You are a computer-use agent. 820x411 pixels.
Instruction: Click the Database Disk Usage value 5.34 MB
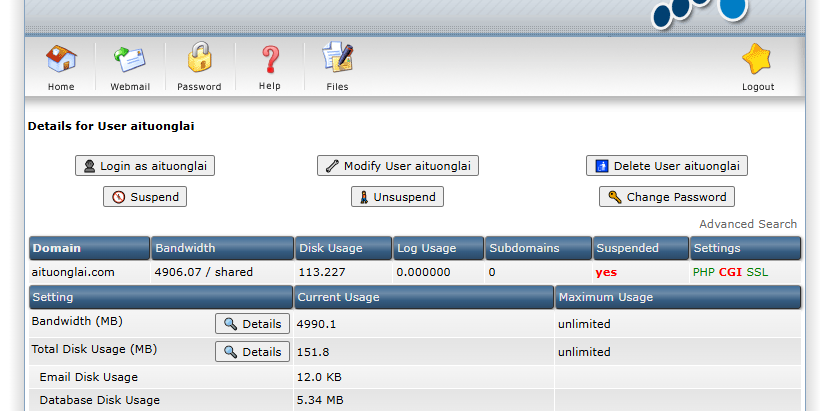[x=320, y=400]
